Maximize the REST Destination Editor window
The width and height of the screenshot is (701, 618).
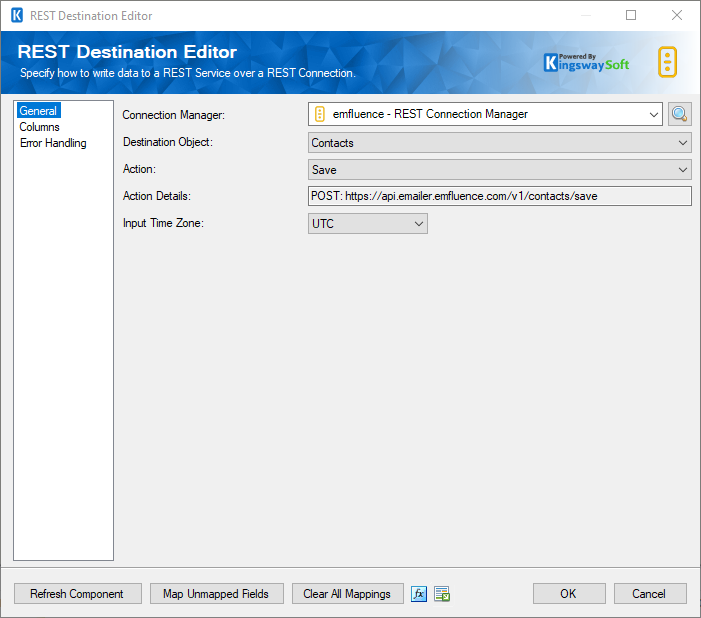coord(631,15)
